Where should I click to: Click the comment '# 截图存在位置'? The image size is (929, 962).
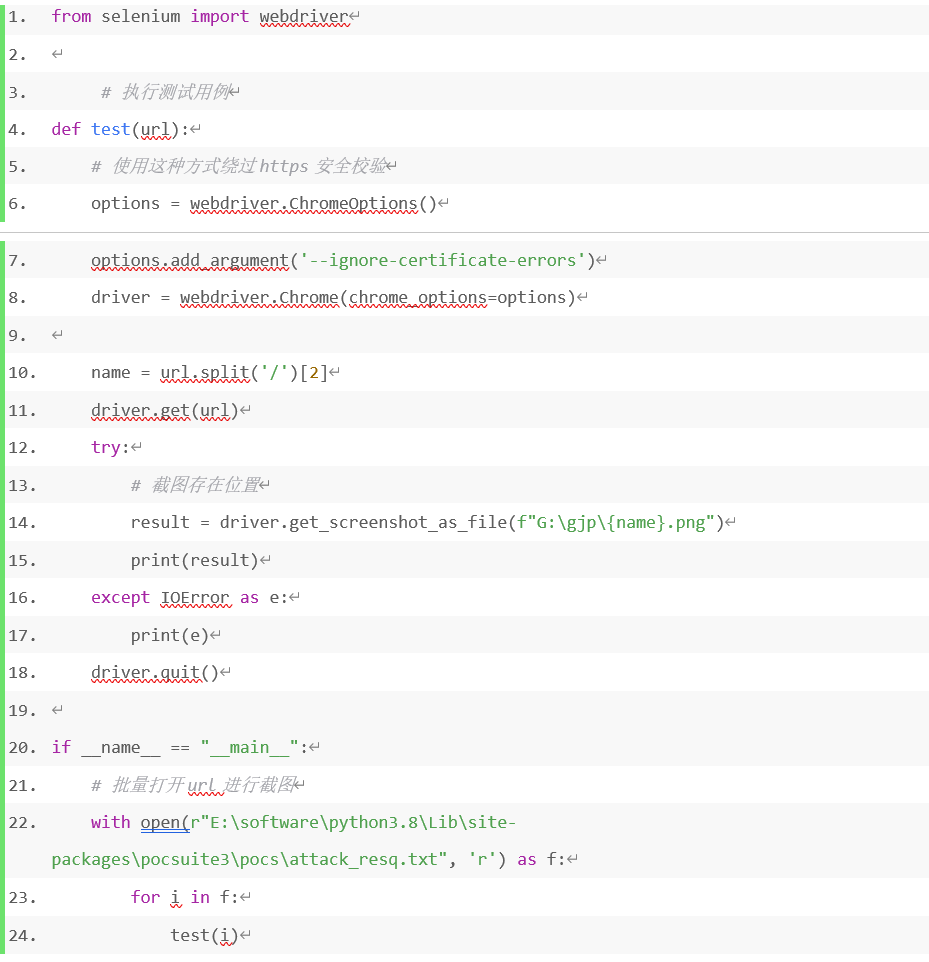tap(195, 485)
